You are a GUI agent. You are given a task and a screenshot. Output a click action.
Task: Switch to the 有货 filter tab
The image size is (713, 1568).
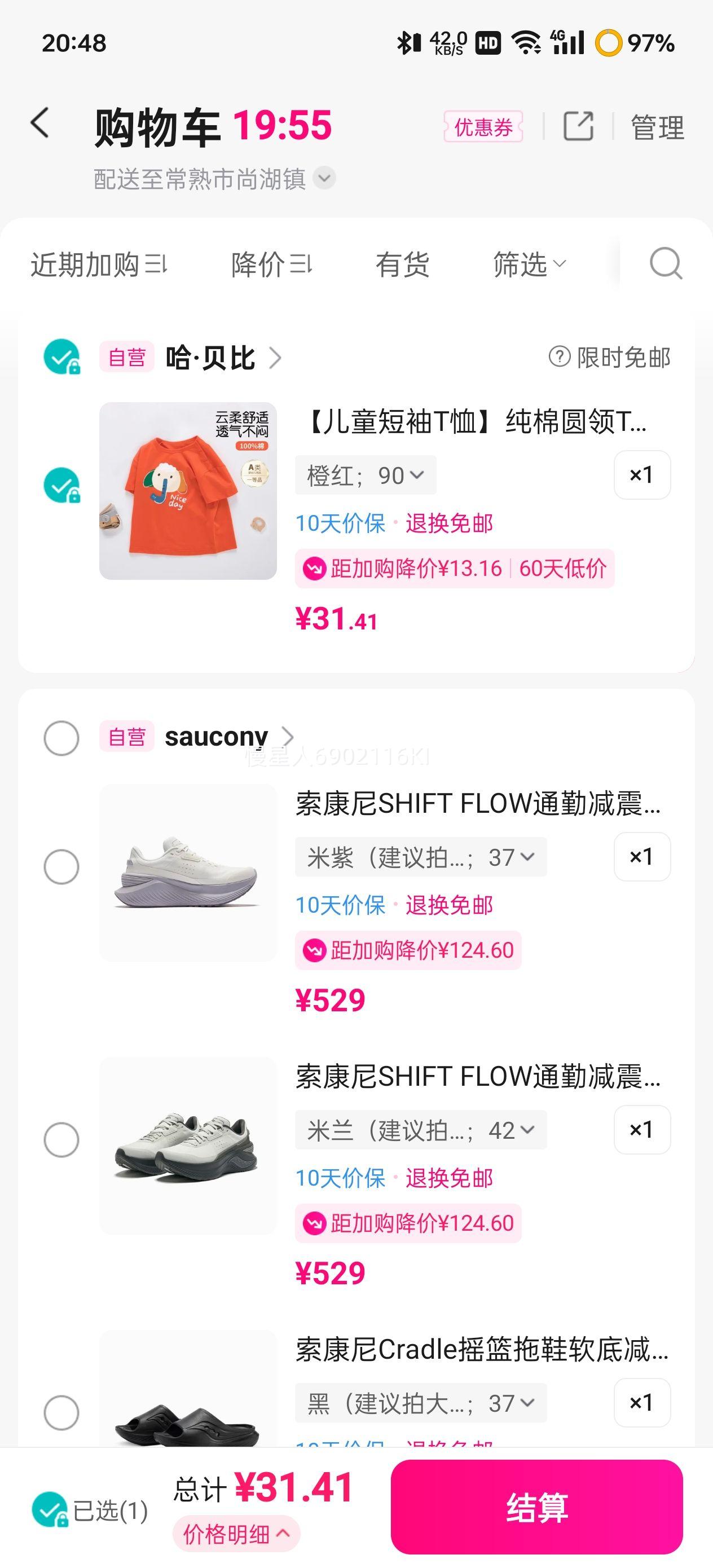coord(402,265)
